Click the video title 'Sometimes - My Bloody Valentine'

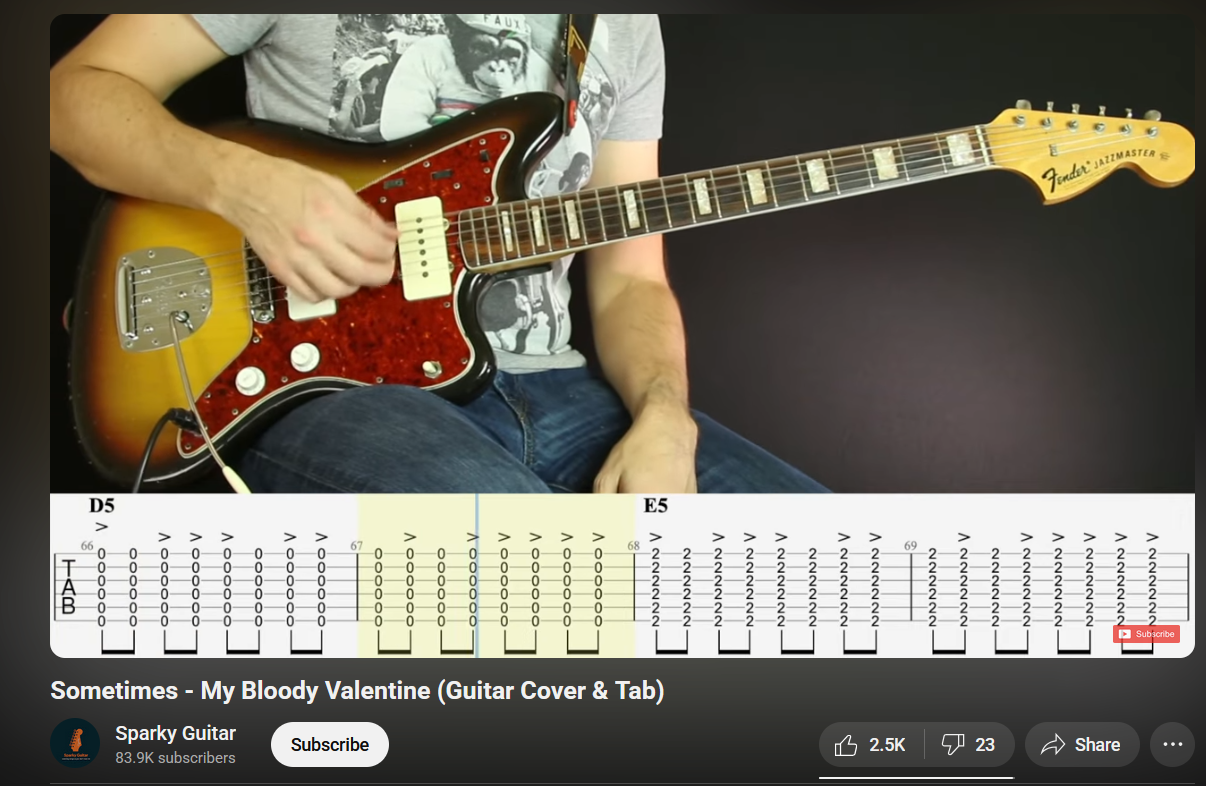(357, 691)
